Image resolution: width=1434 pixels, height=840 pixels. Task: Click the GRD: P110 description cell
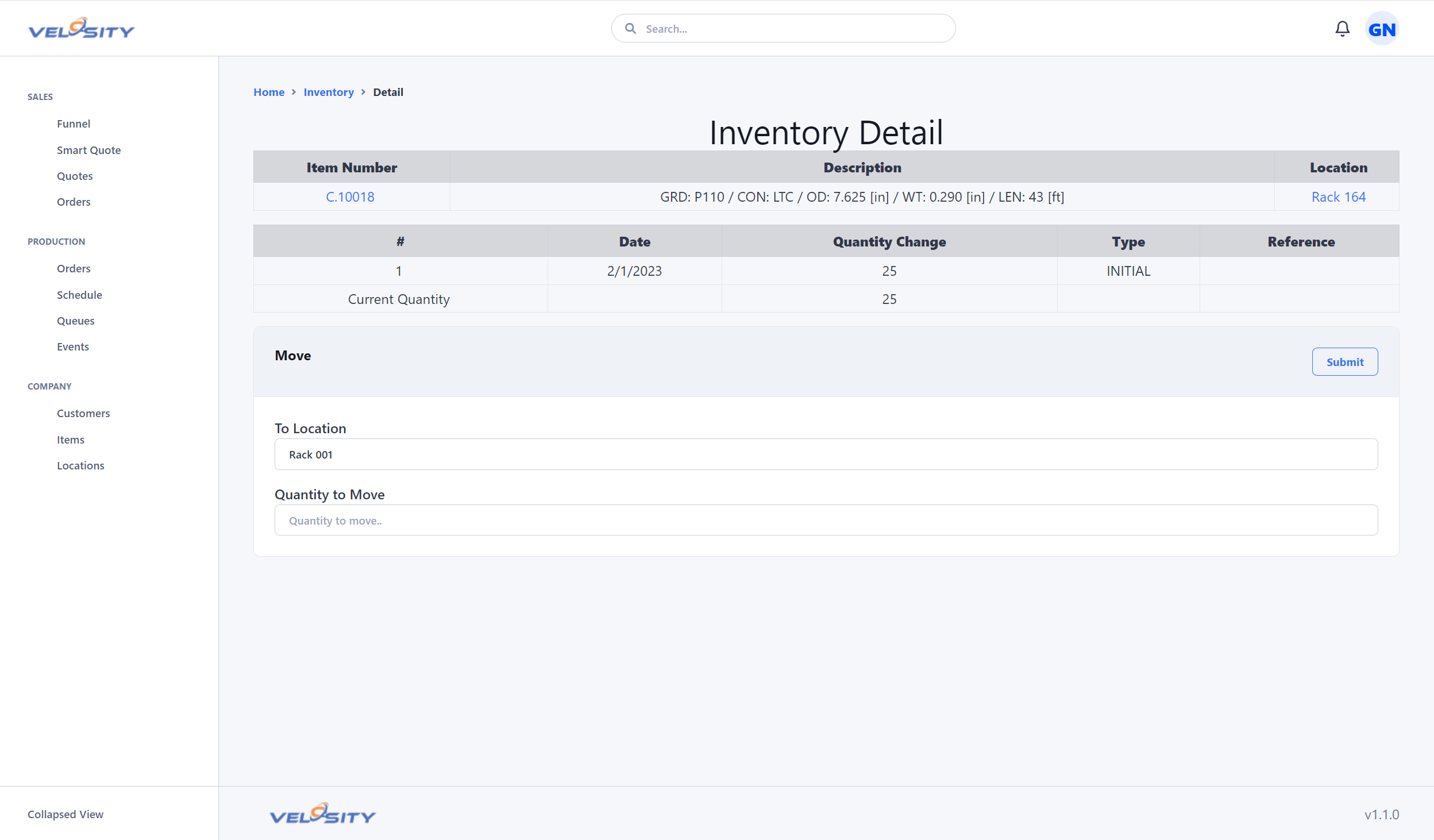pos(862,197)
